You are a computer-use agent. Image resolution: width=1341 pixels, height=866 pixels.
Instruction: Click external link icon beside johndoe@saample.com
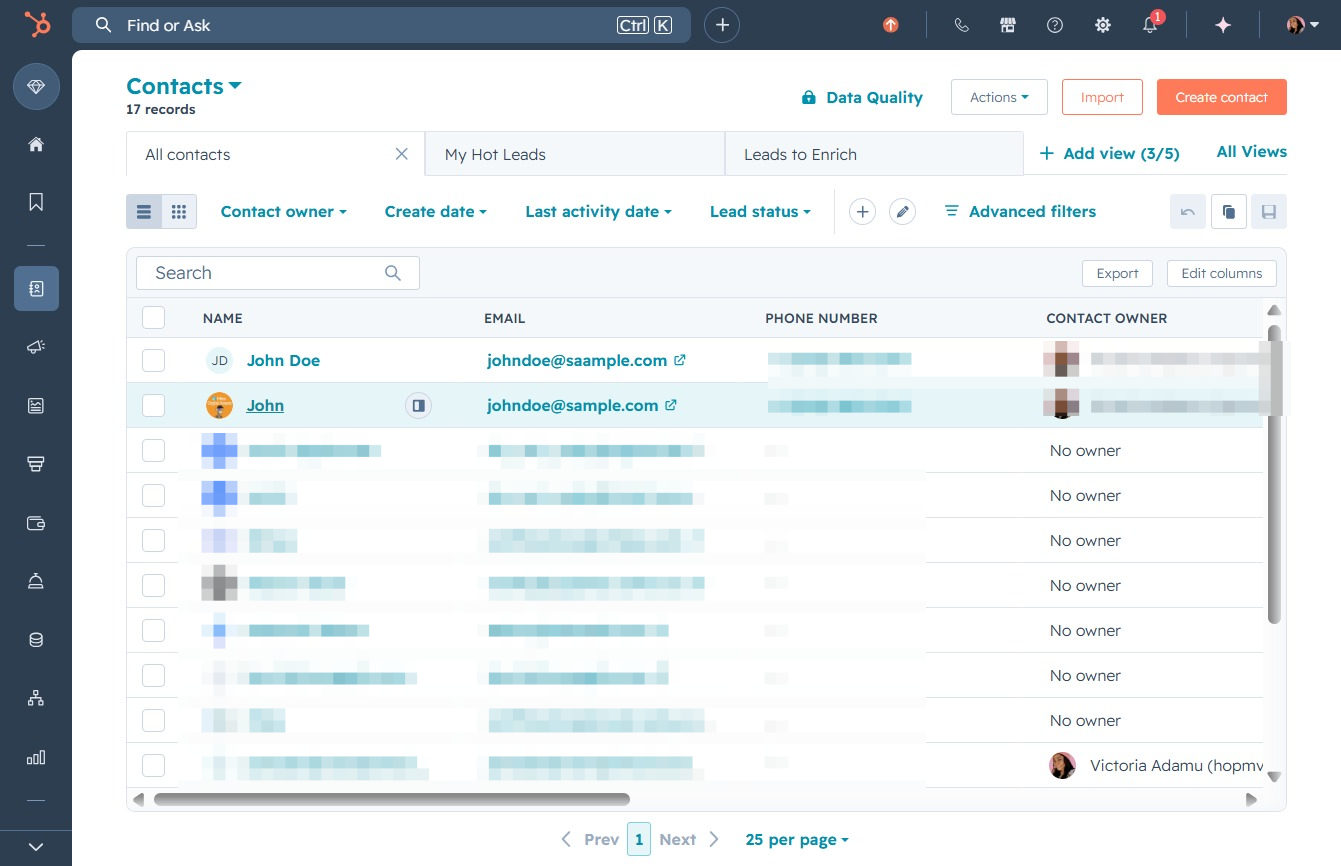[680, 360]
